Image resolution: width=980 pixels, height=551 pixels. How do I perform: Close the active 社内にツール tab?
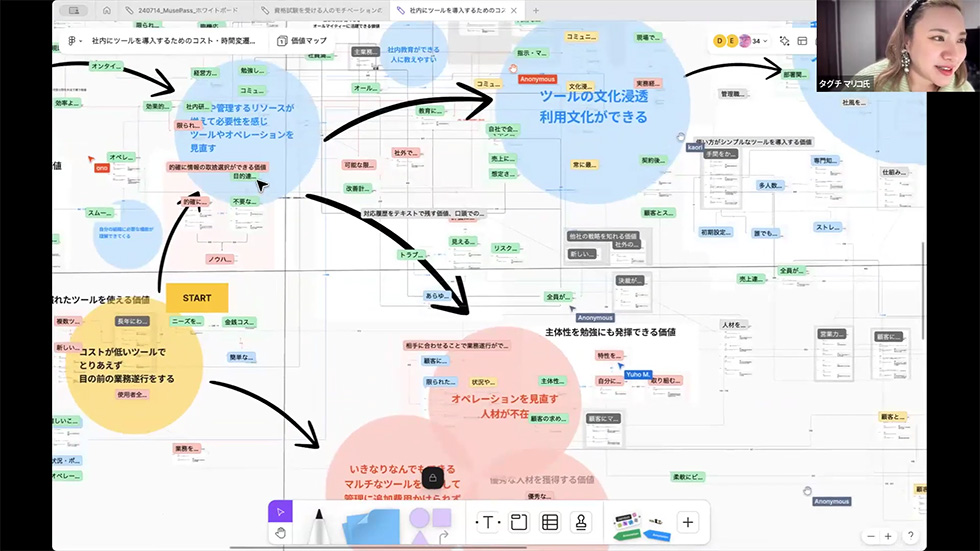514,11
